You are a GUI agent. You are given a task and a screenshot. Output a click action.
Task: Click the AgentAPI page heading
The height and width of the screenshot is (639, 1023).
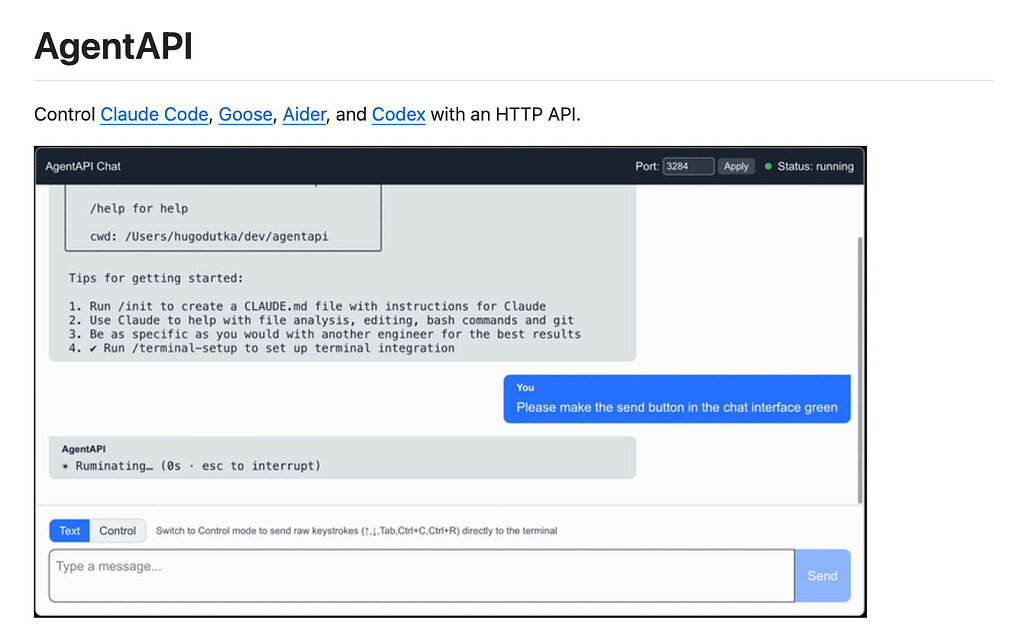click(112, 46)
